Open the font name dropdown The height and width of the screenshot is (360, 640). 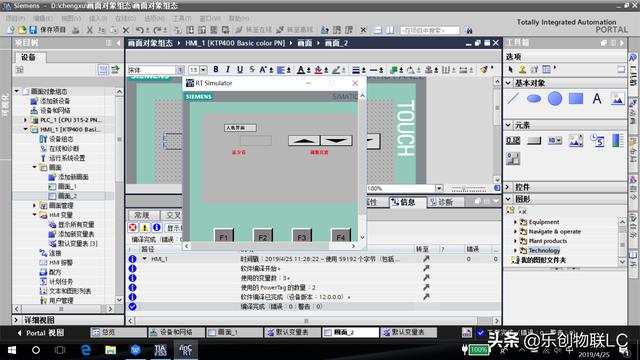[180, 70]
